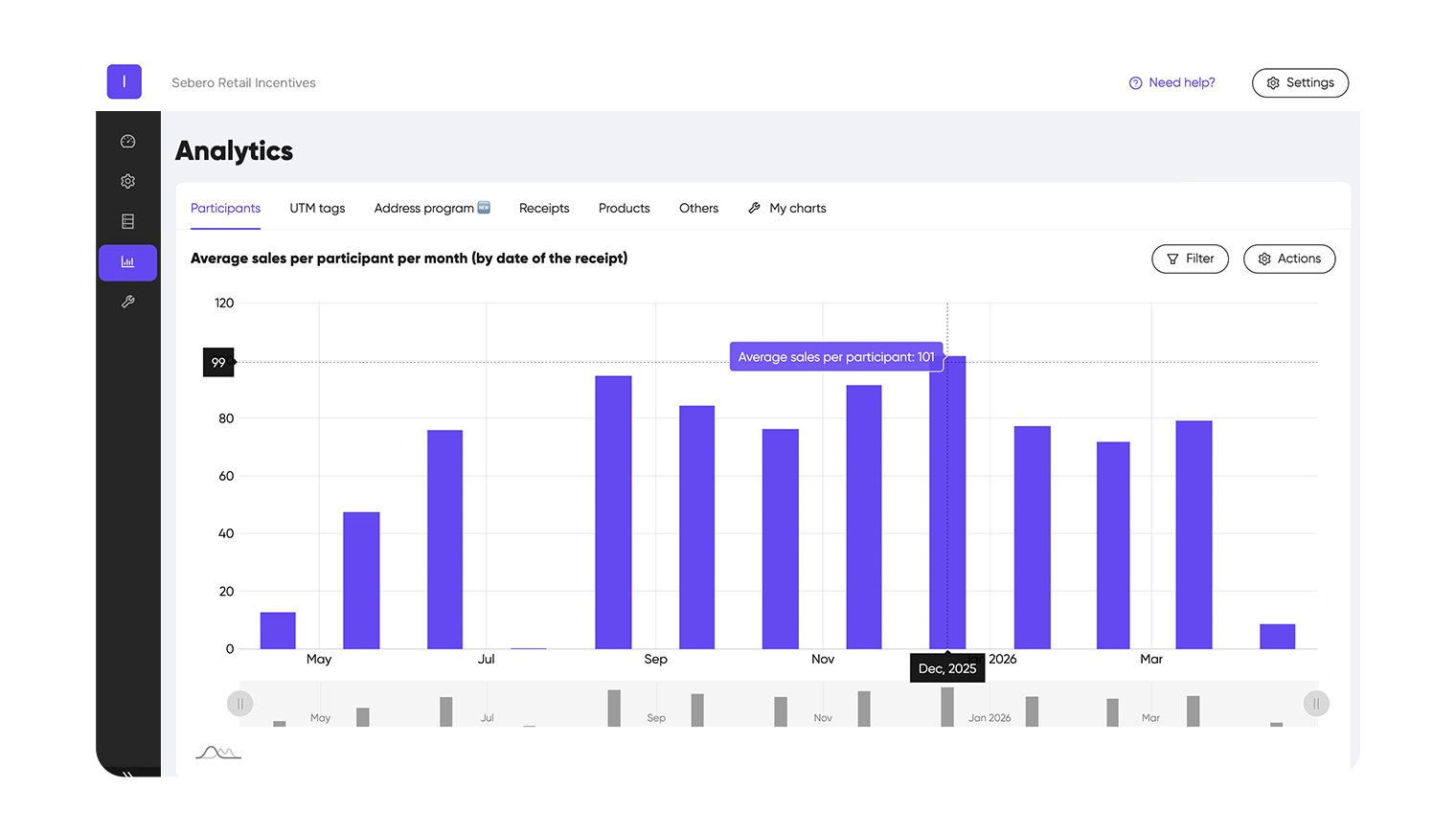The image size is (1456, 833).
Task: Collapse the sidebar using the chevron at bottom
Action: (127, 772)
